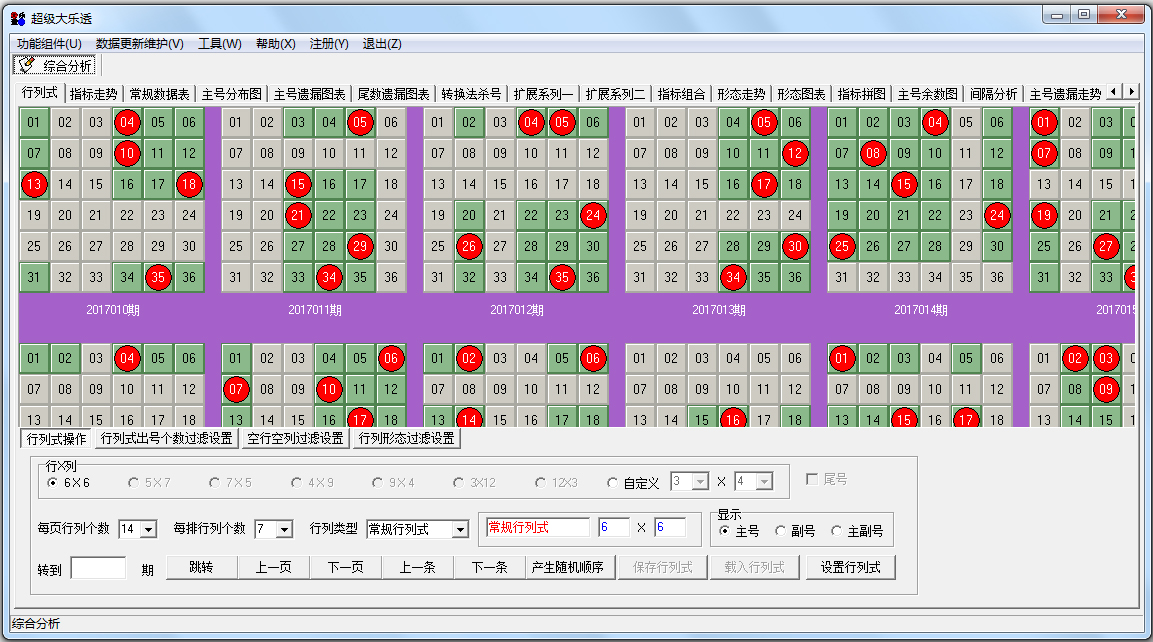Viewport: 1153px width, 642px height.
Task: Open 行列形态过滤设置 tab
Action: pos(406,439)
